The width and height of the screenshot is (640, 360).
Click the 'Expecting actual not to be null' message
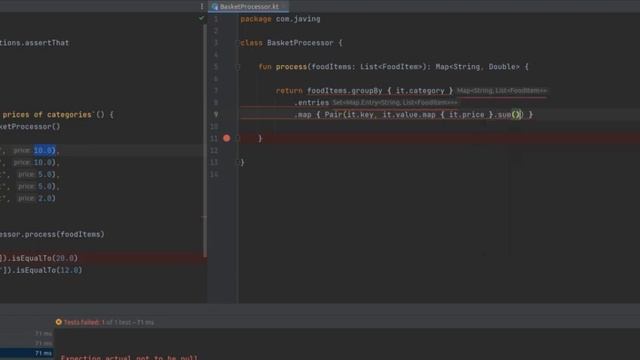129,357
